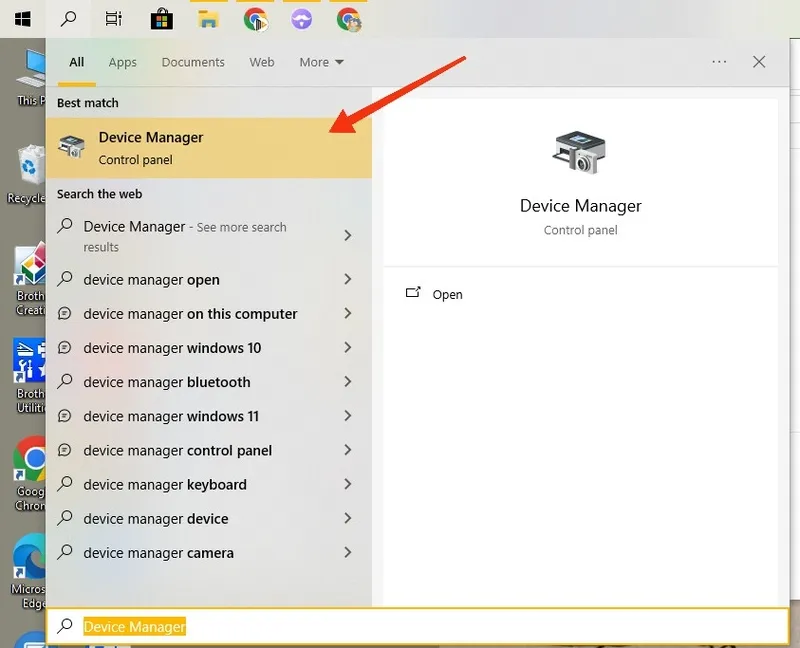Expand the More dropdown filter
Image resolution: width=800 pixels, height=648 pixels.
321,62
